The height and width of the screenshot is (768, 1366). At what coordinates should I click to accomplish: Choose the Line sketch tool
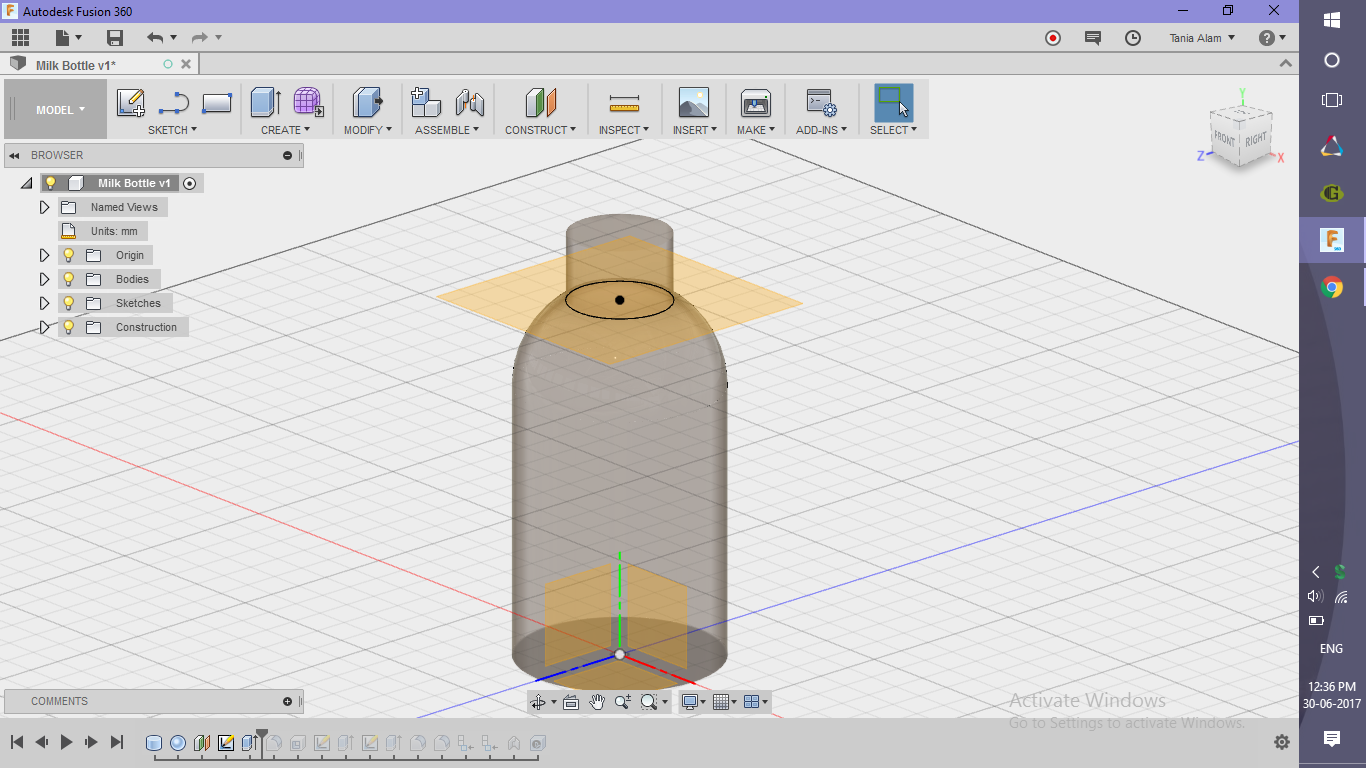(x=174, y=103)
